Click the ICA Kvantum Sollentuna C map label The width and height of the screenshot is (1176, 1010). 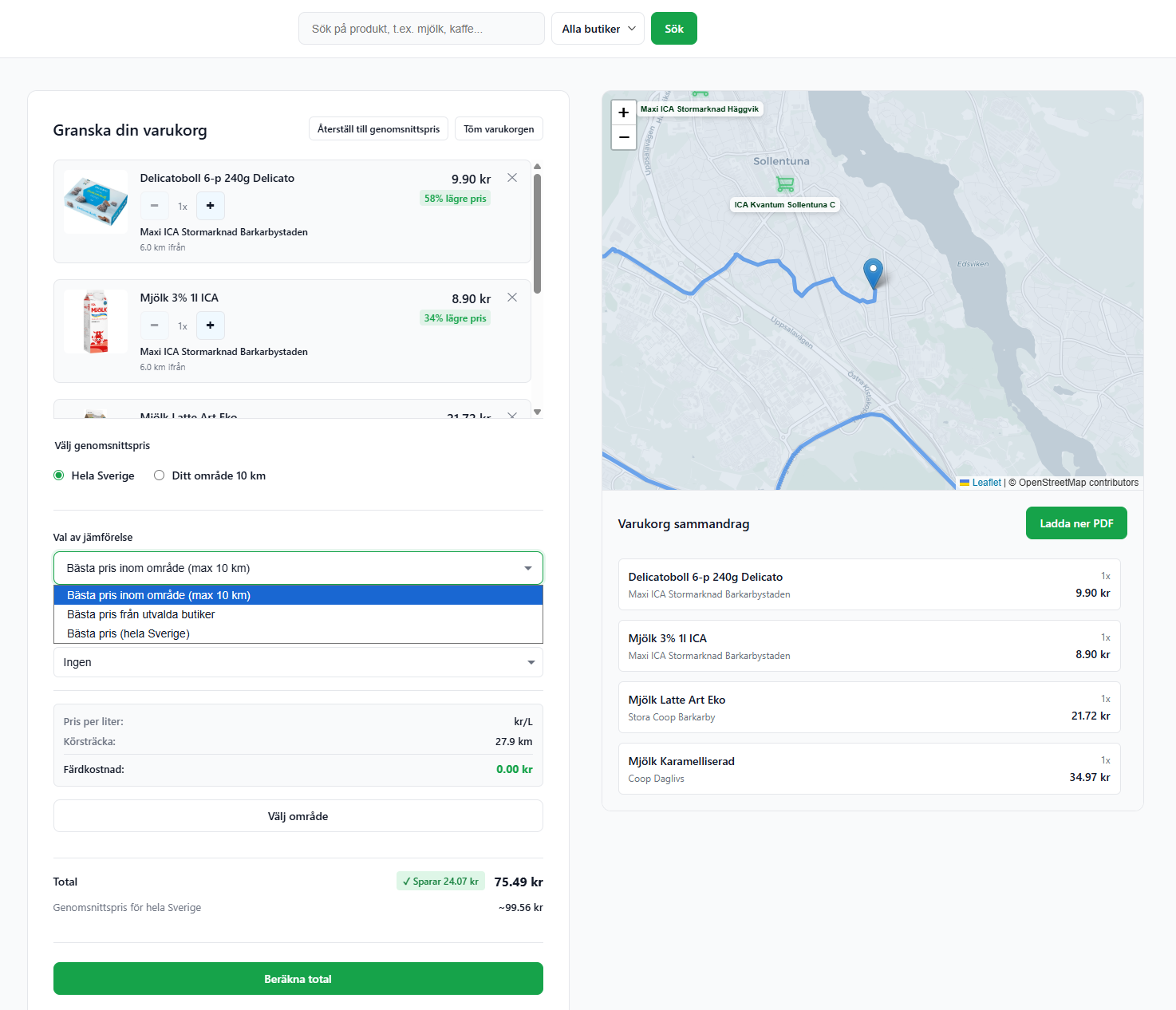(785, 205)
